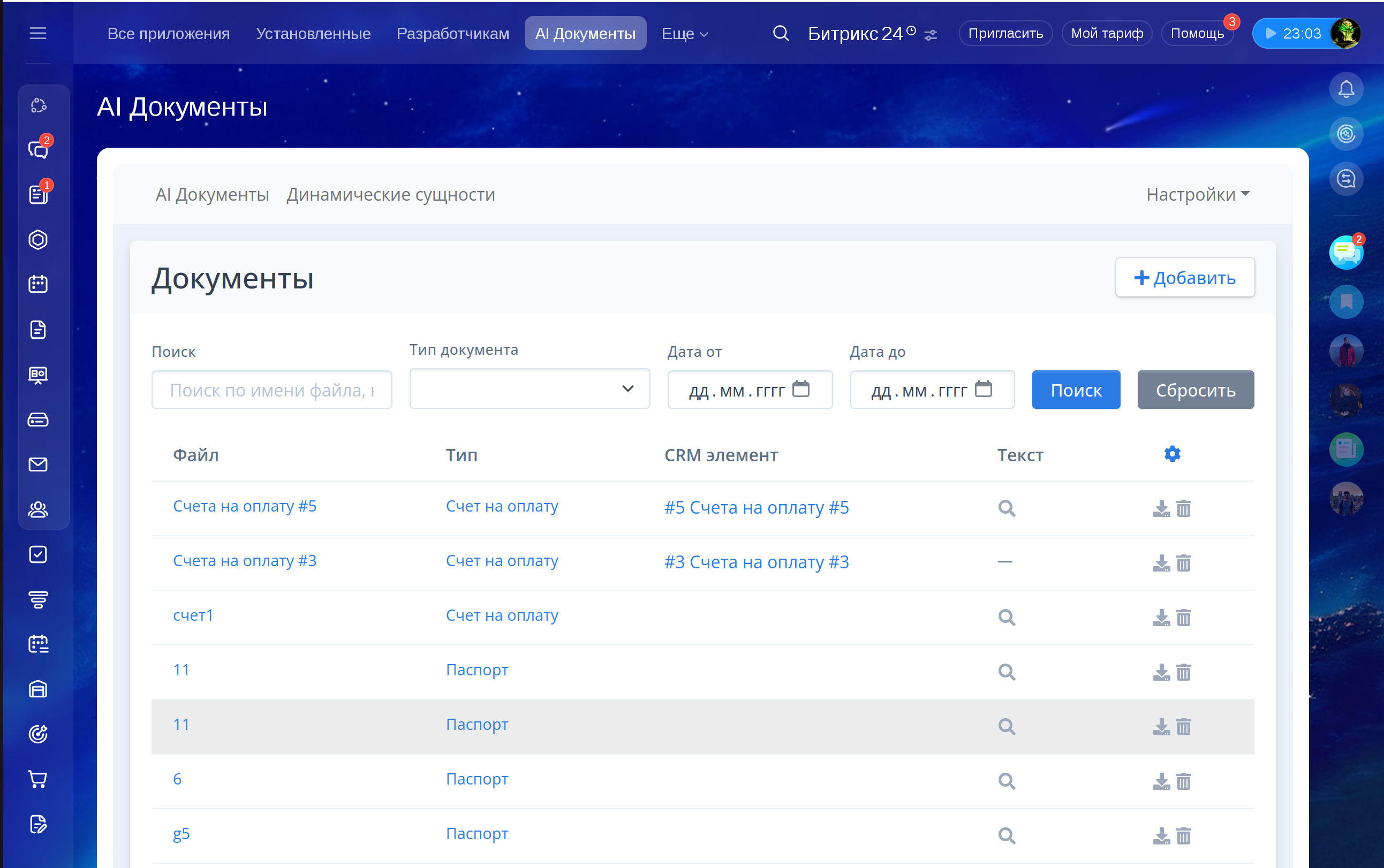Open the calendar picker in 'Дата от'
Viewport: 1384px width, 868px height.
pyautogui.click(x=800, y=389)
